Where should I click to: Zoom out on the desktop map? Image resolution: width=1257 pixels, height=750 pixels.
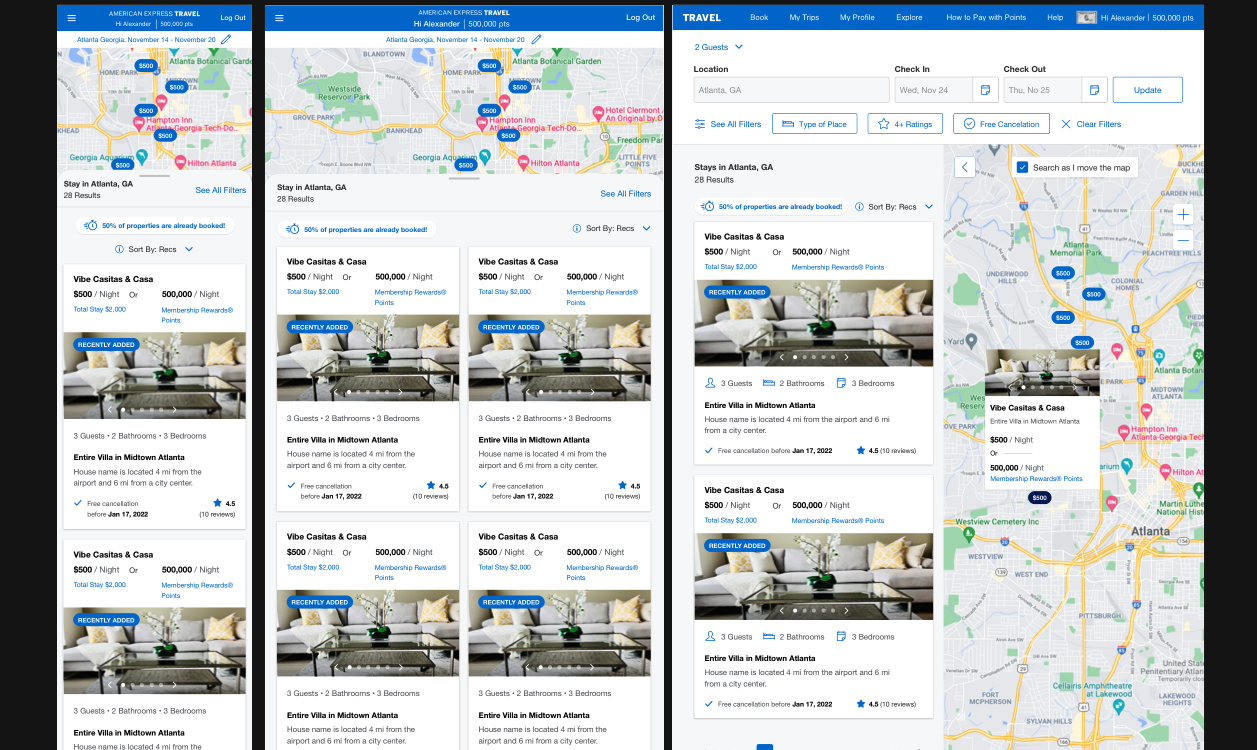[1184, 241]
